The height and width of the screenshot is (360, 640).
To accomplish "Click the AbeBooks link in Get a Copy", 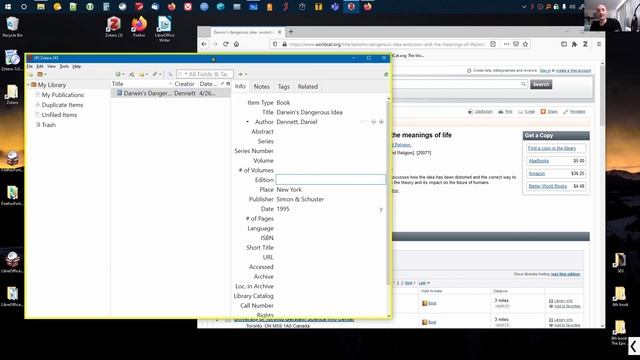I will point(539,161).
